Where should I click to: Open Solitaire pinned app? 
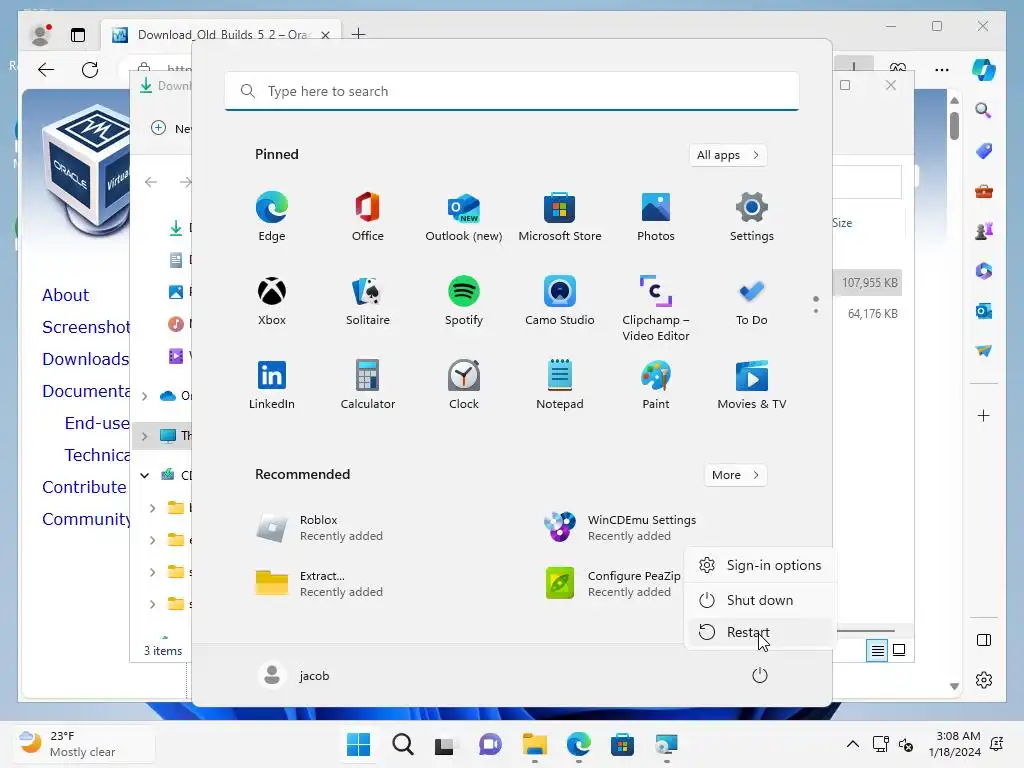coord(368,301)
